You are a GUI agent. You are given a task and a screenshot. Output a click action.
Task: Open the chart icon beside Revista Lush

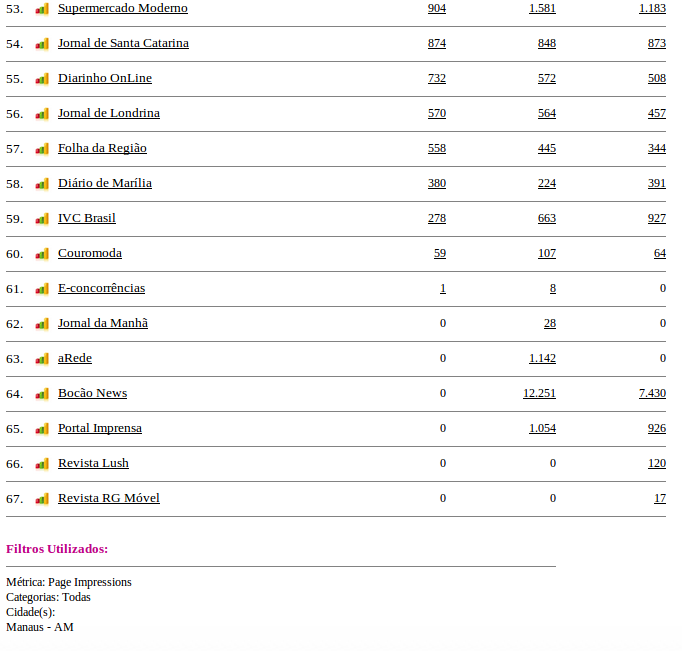[x=42, y=464]
